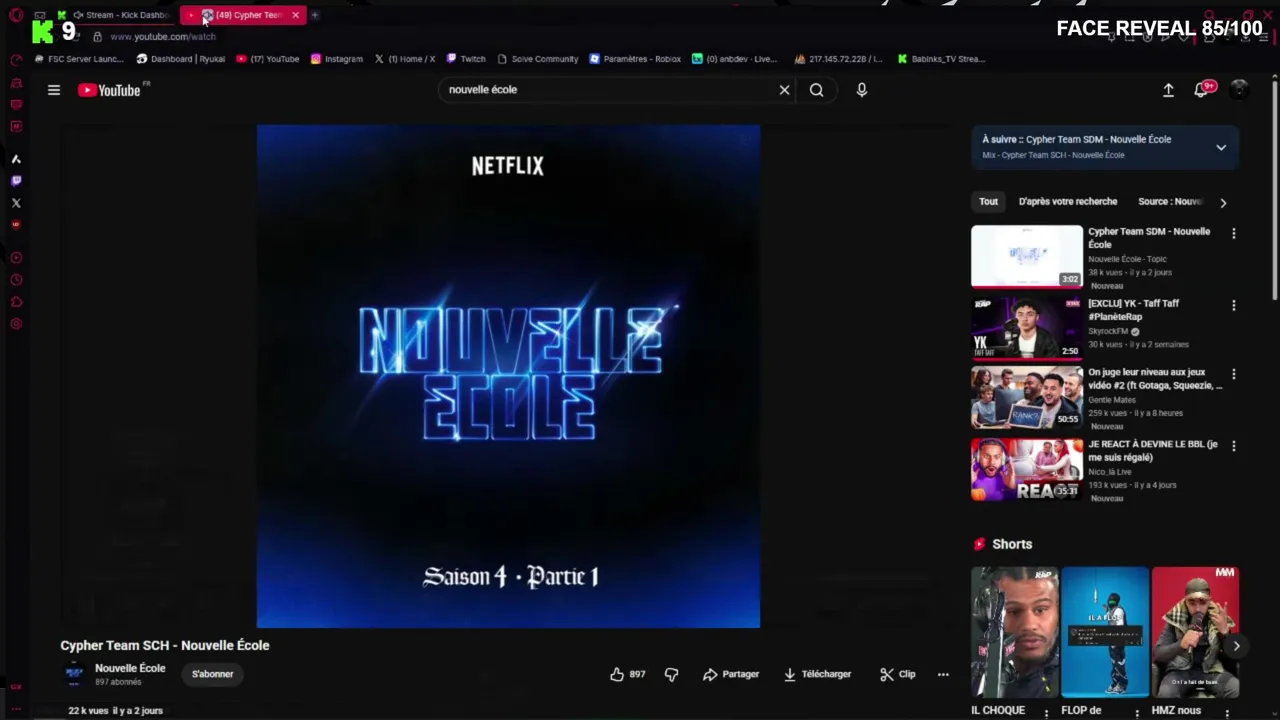The width and height of the screenshot is (1280, 720).
Task: Open Babinks_TV Stream bookmark
Action: (941, 59)
